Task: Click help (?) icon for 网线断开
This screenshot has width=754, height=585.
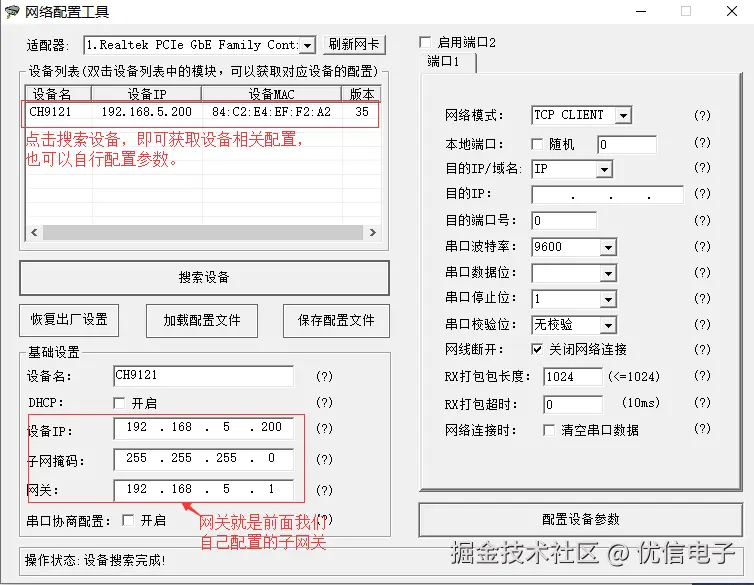Action: (702, 349)
